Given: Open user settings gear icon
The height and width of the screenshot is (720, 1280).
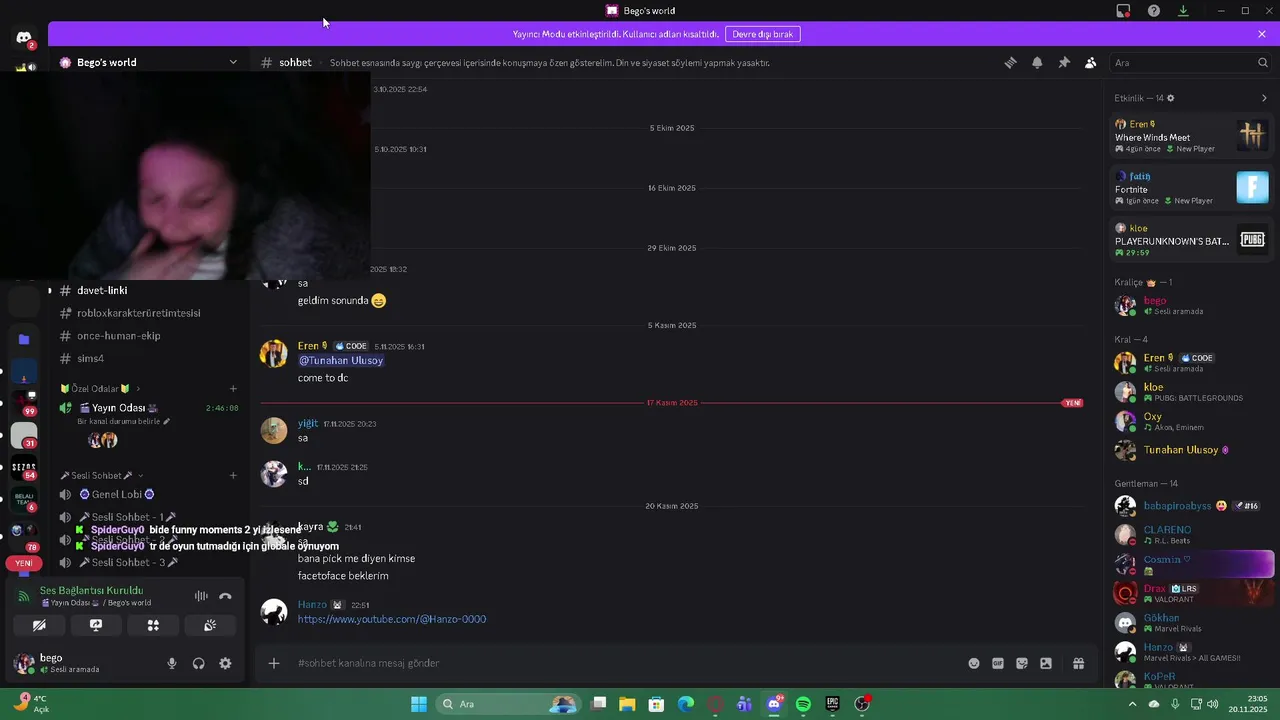Looking at the screenshot, I should point(225,663).
